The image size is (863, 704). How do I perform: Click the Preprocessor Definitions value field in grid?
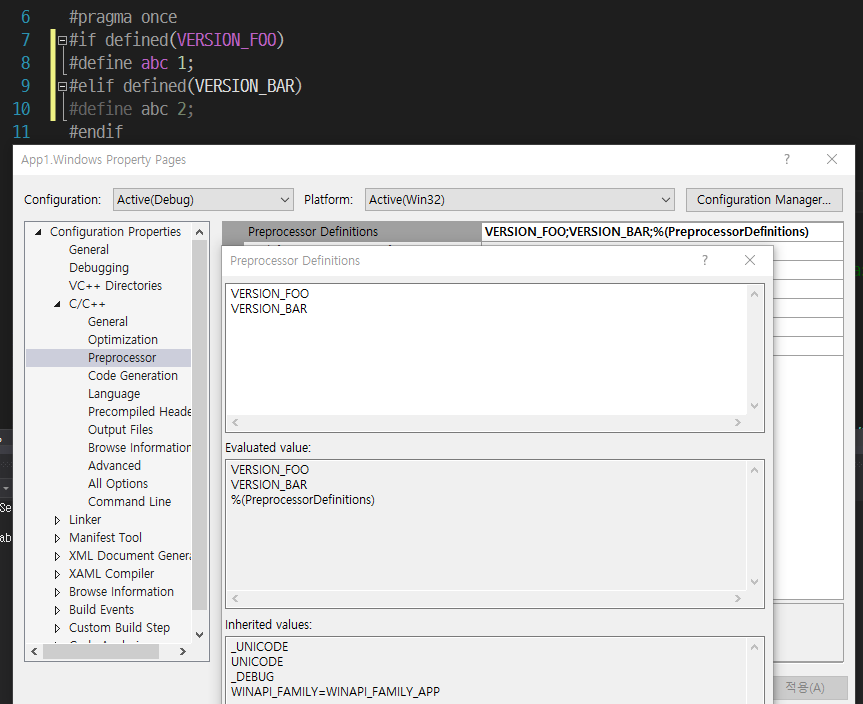[662, 232]
